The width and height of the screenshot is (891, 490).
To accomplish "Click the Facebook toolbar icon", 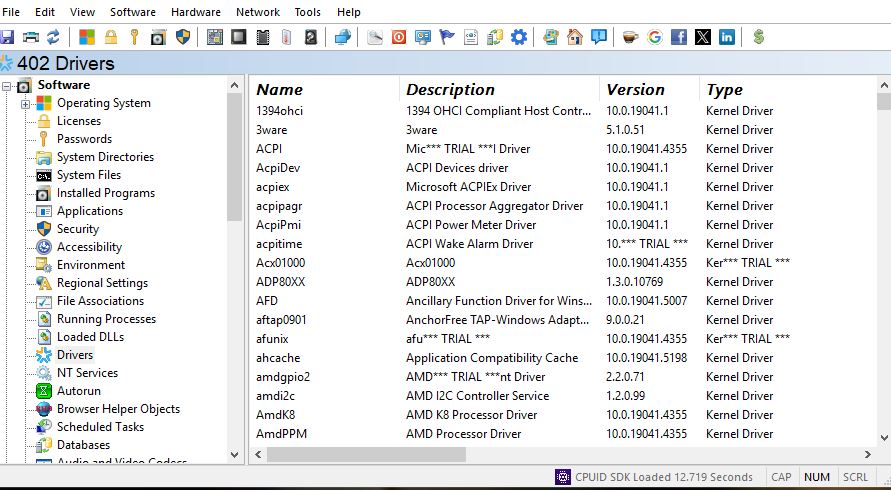I will (x=678, y=38).
